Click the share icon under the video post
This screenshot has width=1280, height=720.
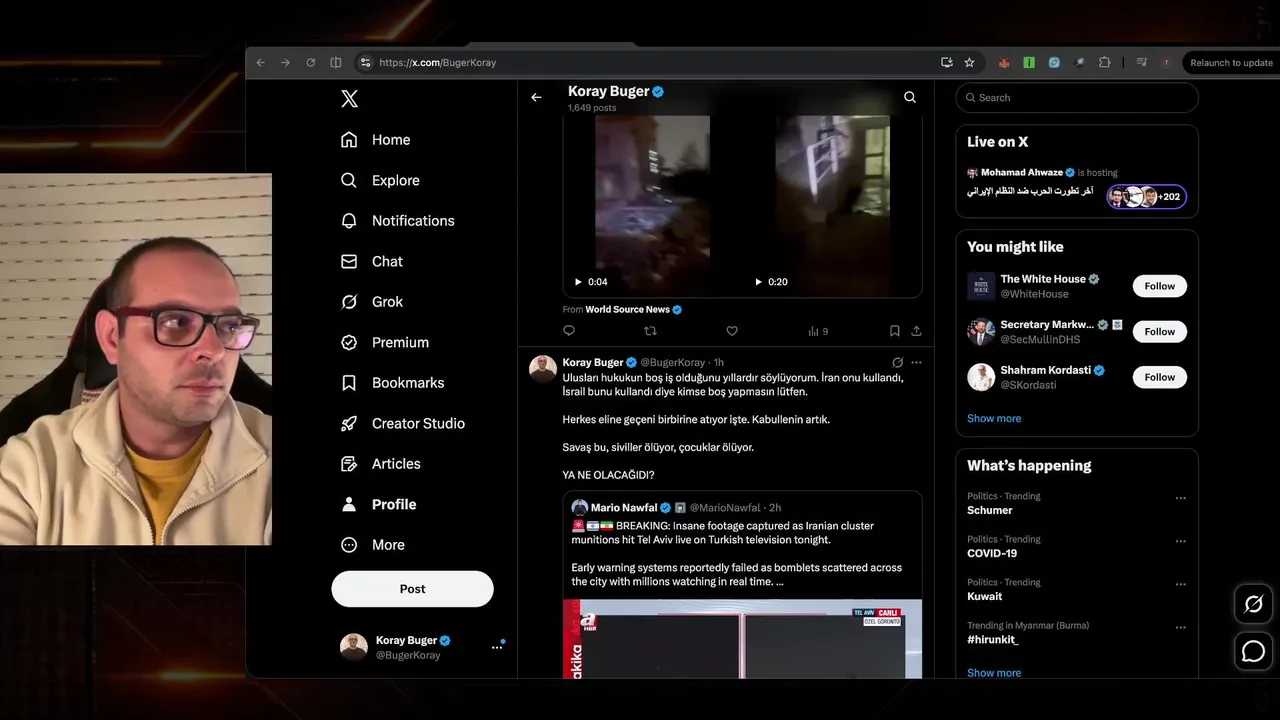point(916,331)
